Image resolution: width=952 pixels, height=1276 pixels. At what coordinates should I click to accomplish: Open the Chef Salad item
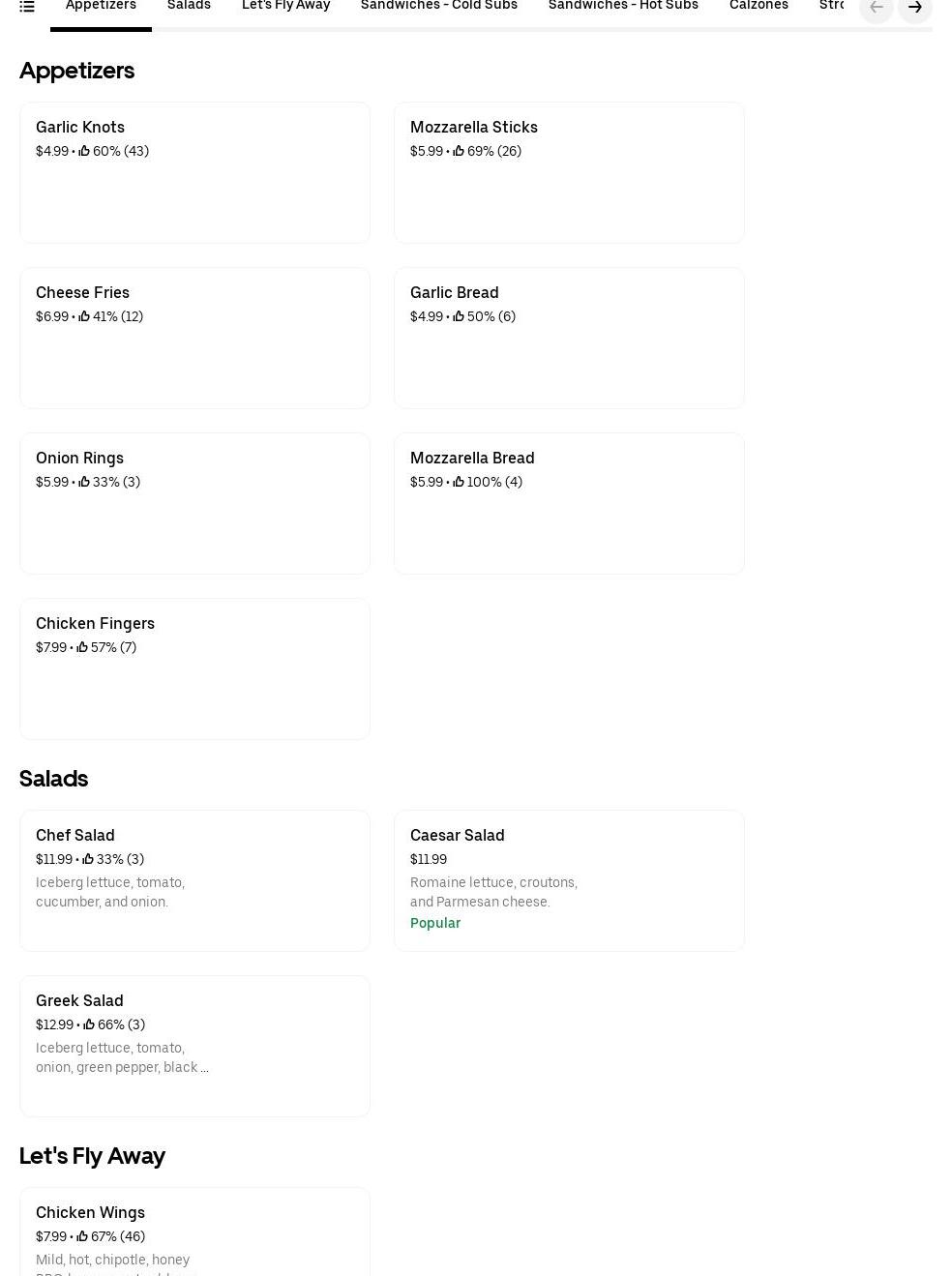click(x=194, y=880)
